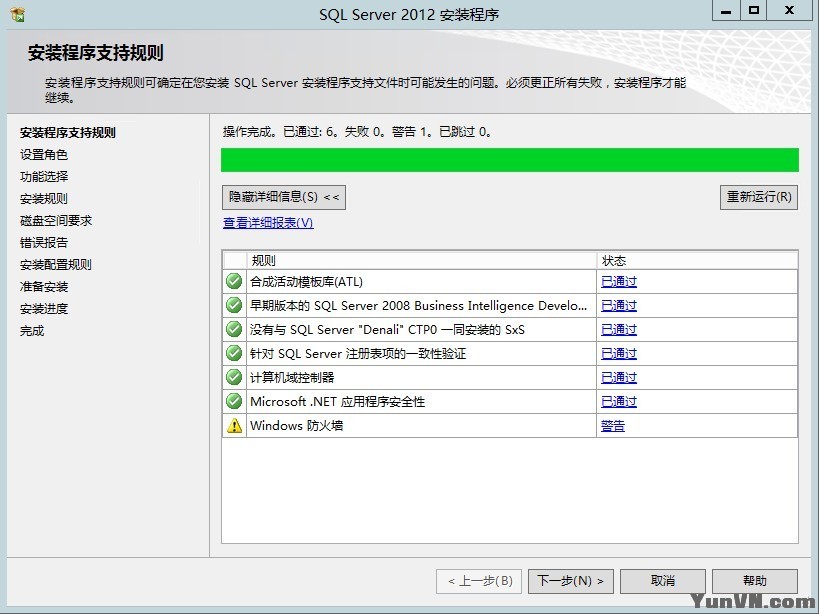
Task: Click check icon for Denali CTP0 SxS rule
Action: tap(234, 329)
